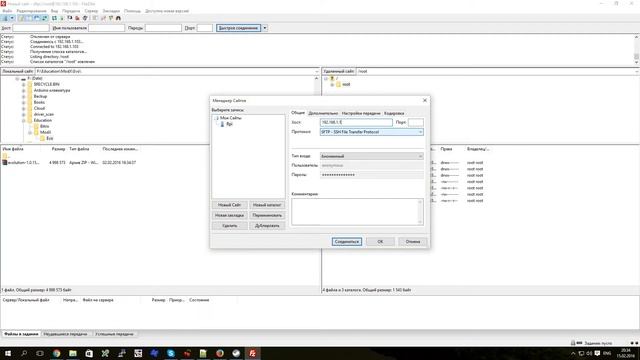Click the quickconnect Порт input field
This screenshot has width=640, height=360.
[x=204, y=28]
